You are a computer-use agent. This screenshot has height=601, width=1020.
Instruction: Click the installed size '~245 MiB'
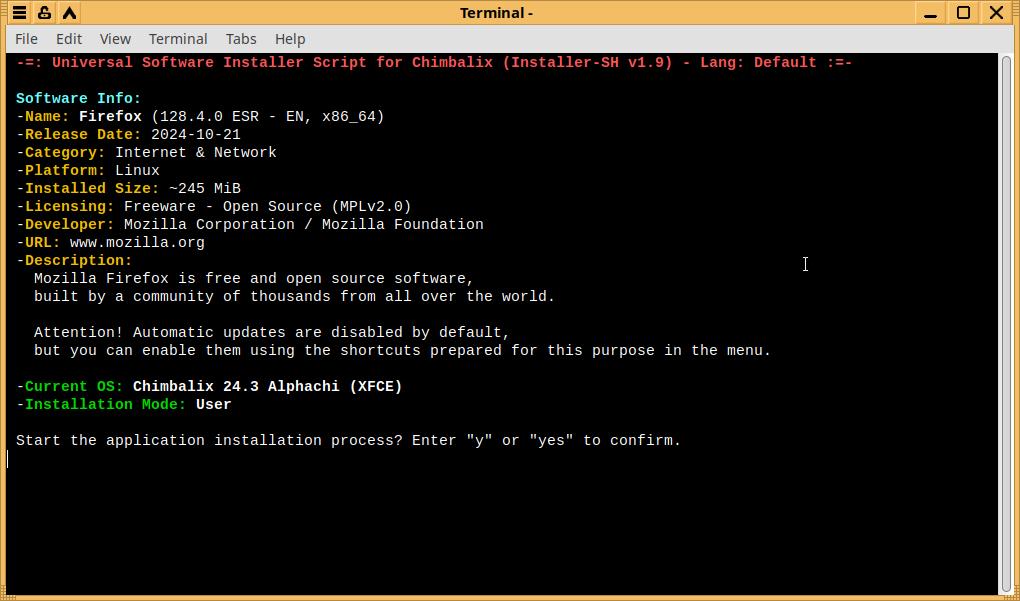[x=205, y=189]
